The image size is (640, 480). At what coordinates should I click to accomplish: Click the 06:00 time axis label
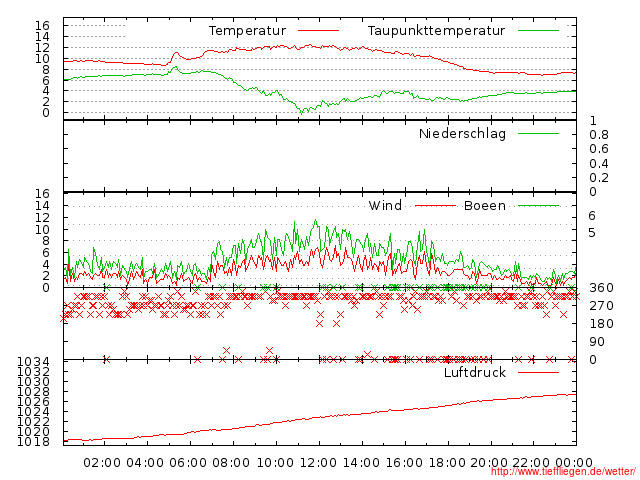pyautogui.click(x=188, y=463)
